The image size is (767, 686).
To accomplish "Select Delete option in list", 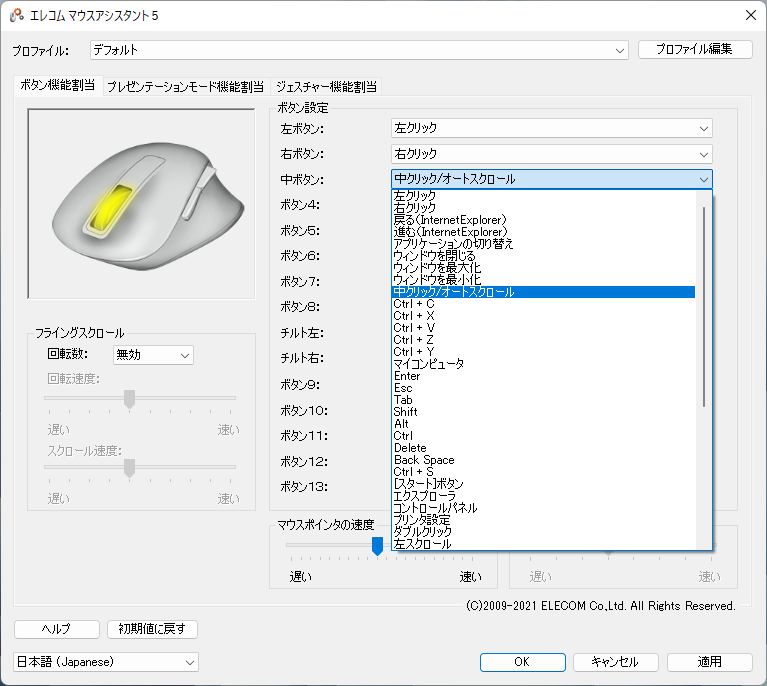I will [x=543, y=448].
